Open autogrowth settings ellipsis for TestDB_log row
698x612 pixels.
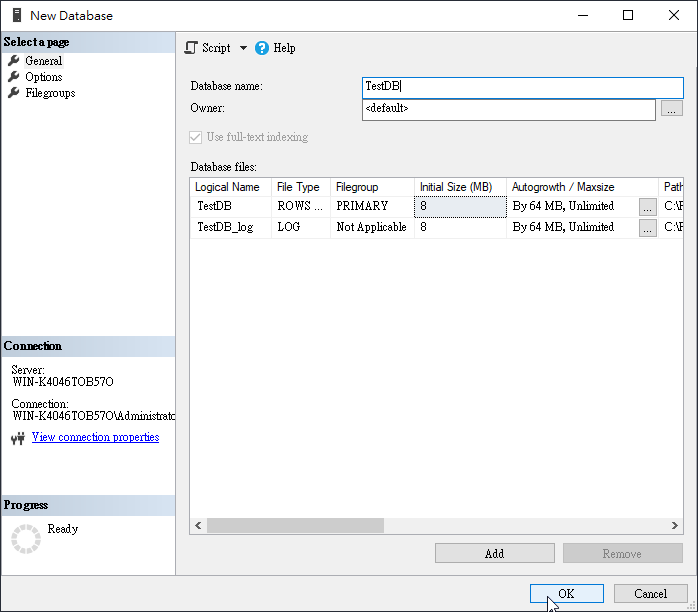click(x=648, y=228)
